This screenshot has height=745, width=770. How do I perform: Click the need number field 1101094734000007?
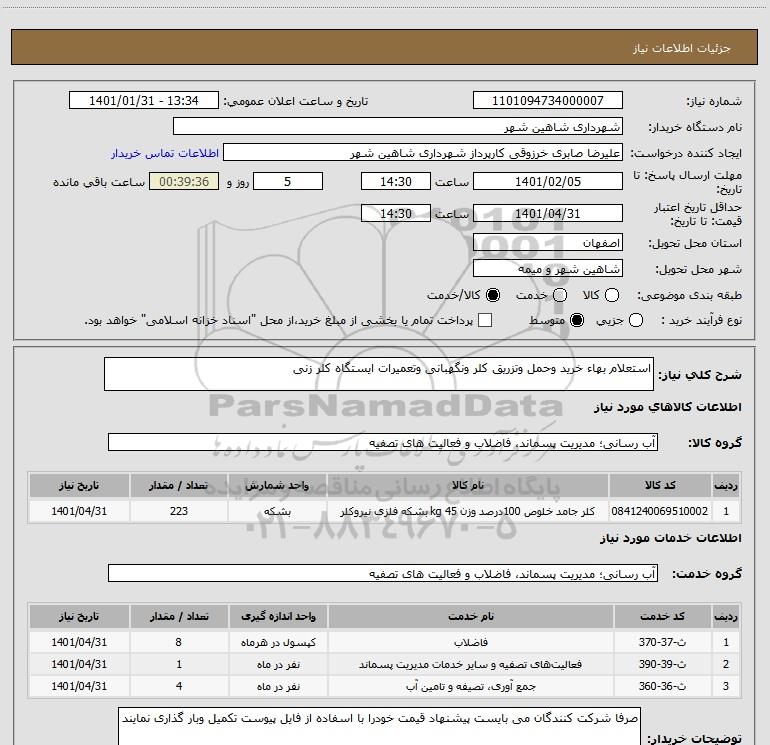click(548, 101)
